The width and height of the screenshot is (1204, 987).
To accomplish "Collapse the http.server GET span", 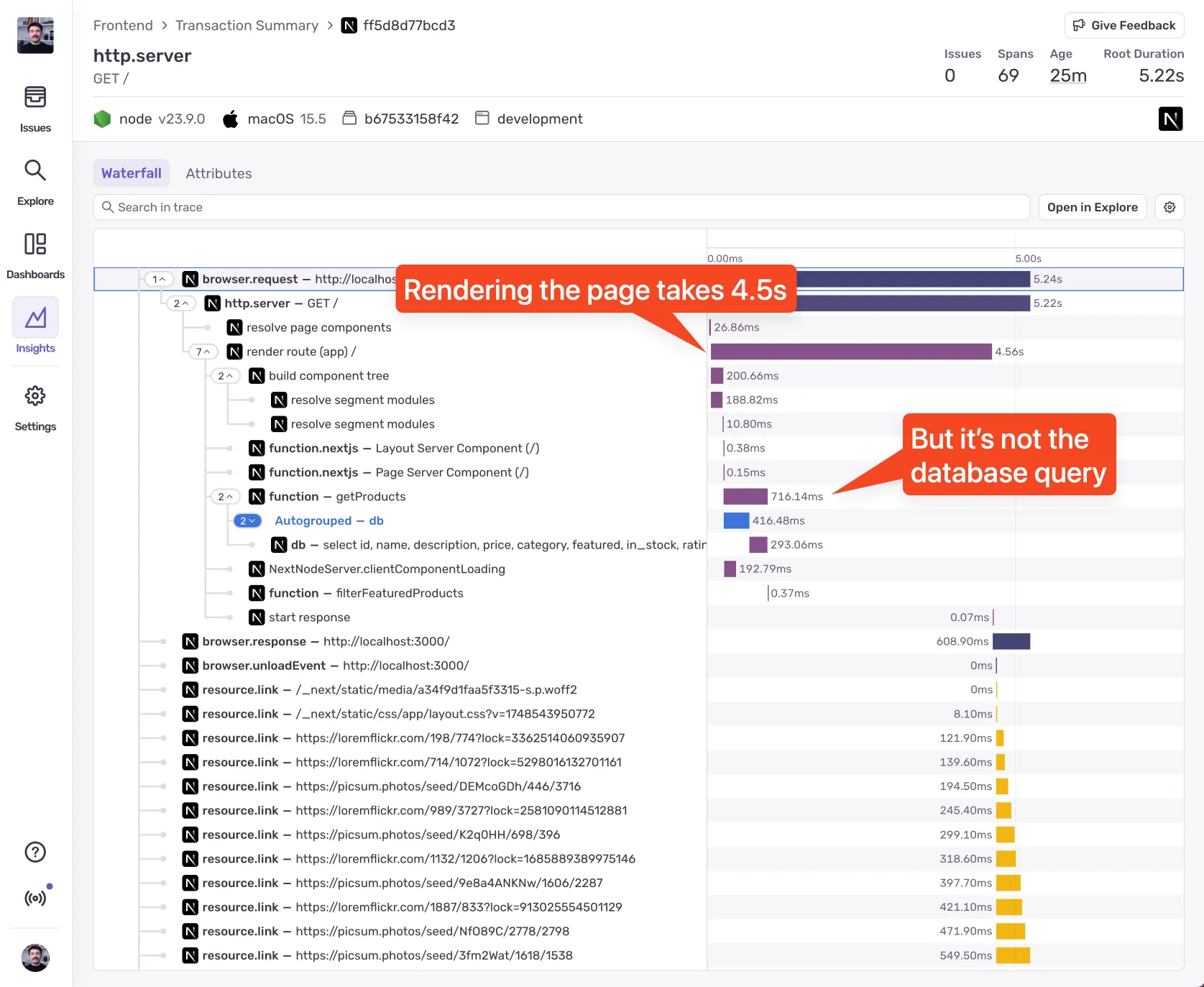I will (x=181, y=303).
